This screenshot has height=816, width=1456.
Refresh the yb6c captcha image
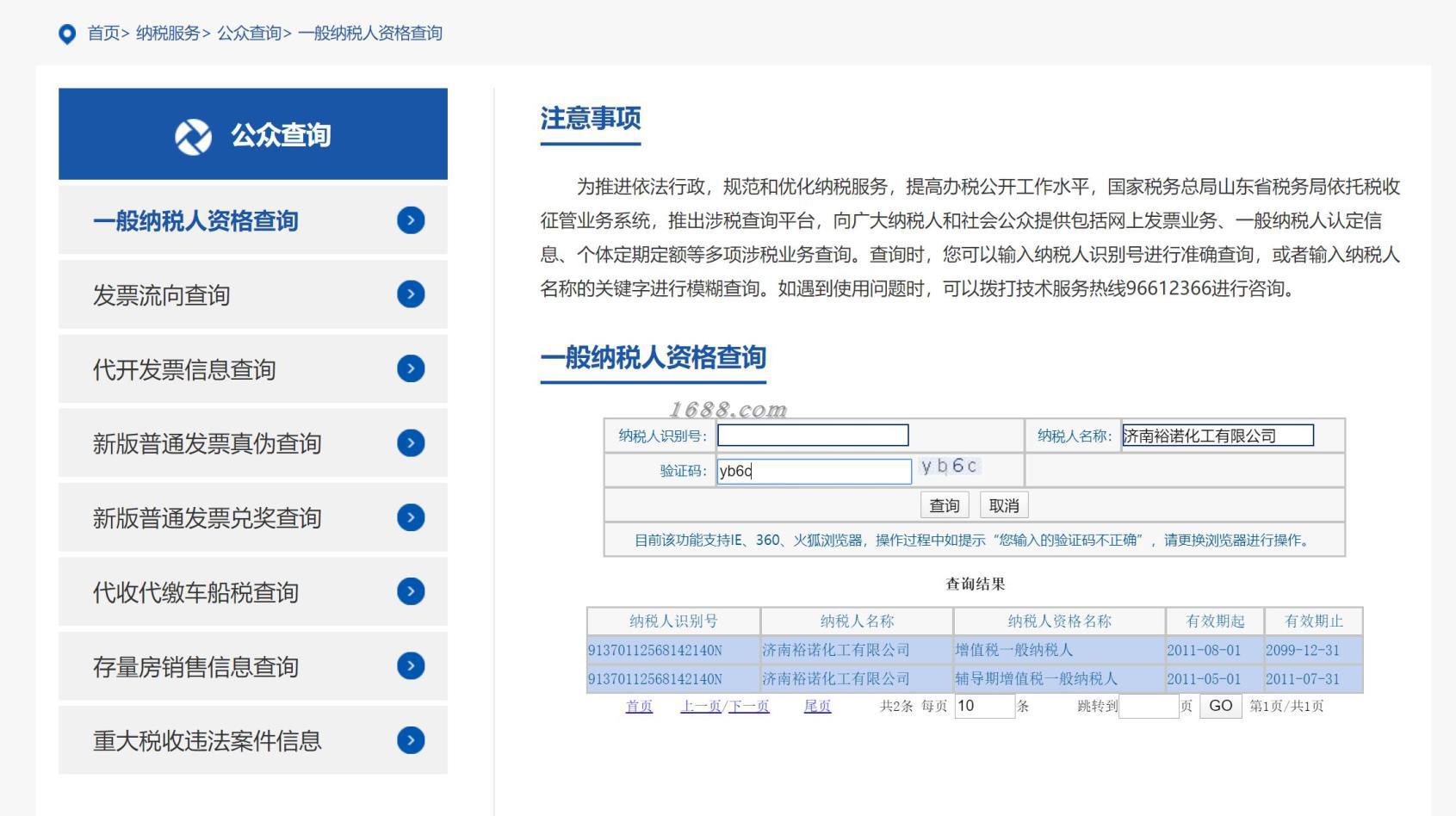point(949,467)
